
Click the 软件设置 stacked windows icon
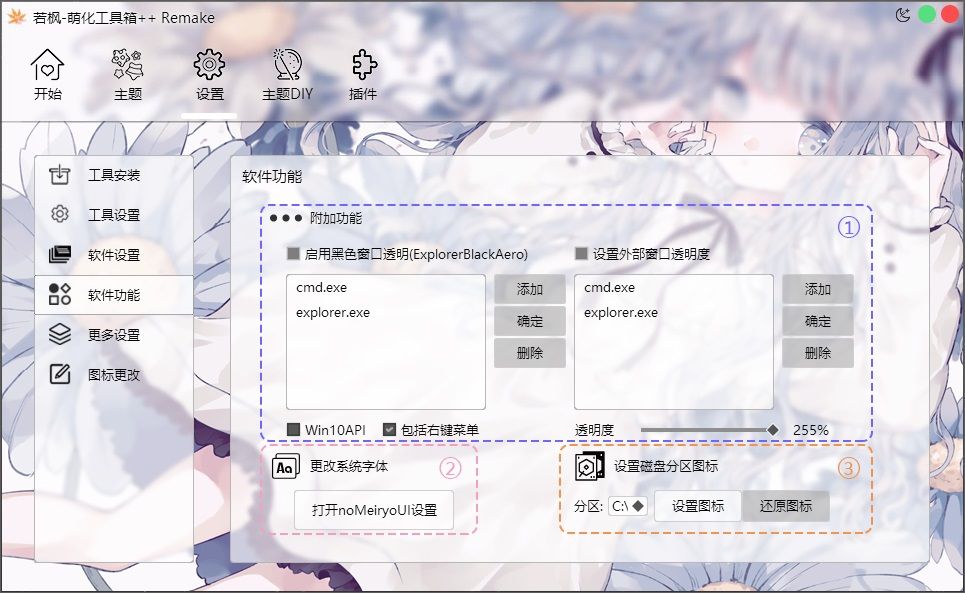click(x=60, y=254)
